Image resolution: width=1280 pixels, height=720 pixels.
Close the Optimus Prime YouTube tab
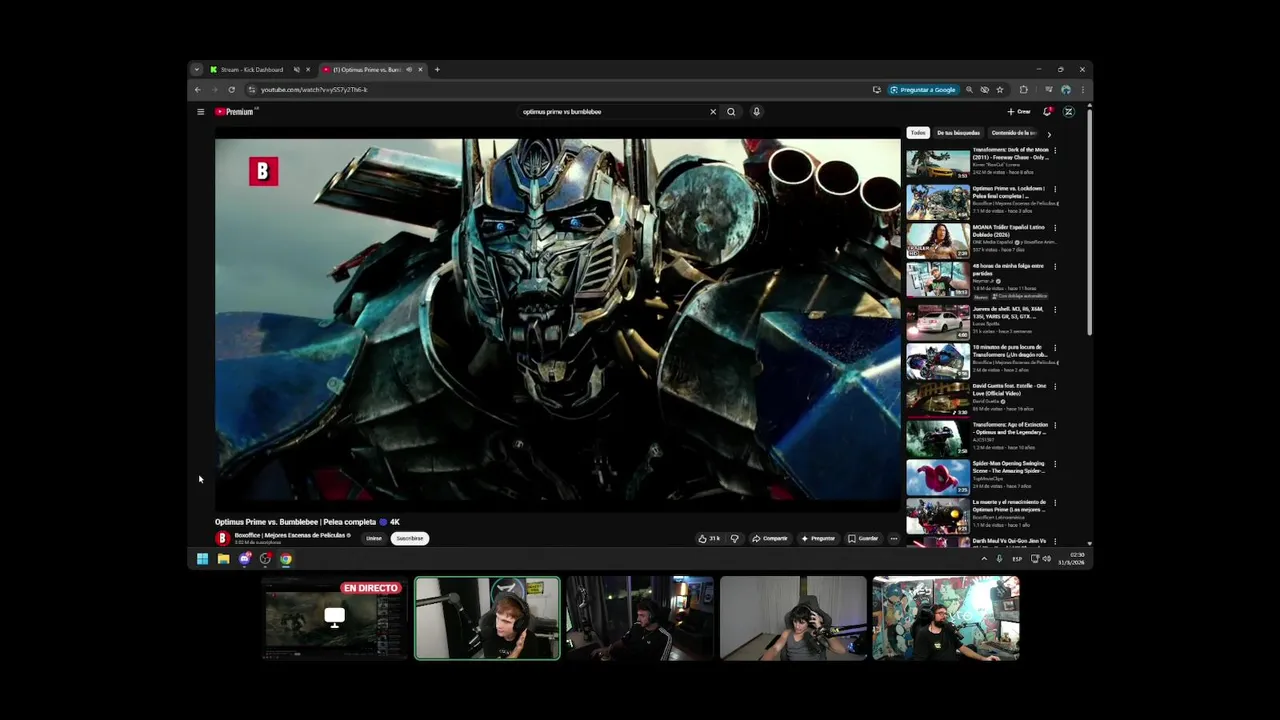[x=421, y=70]
